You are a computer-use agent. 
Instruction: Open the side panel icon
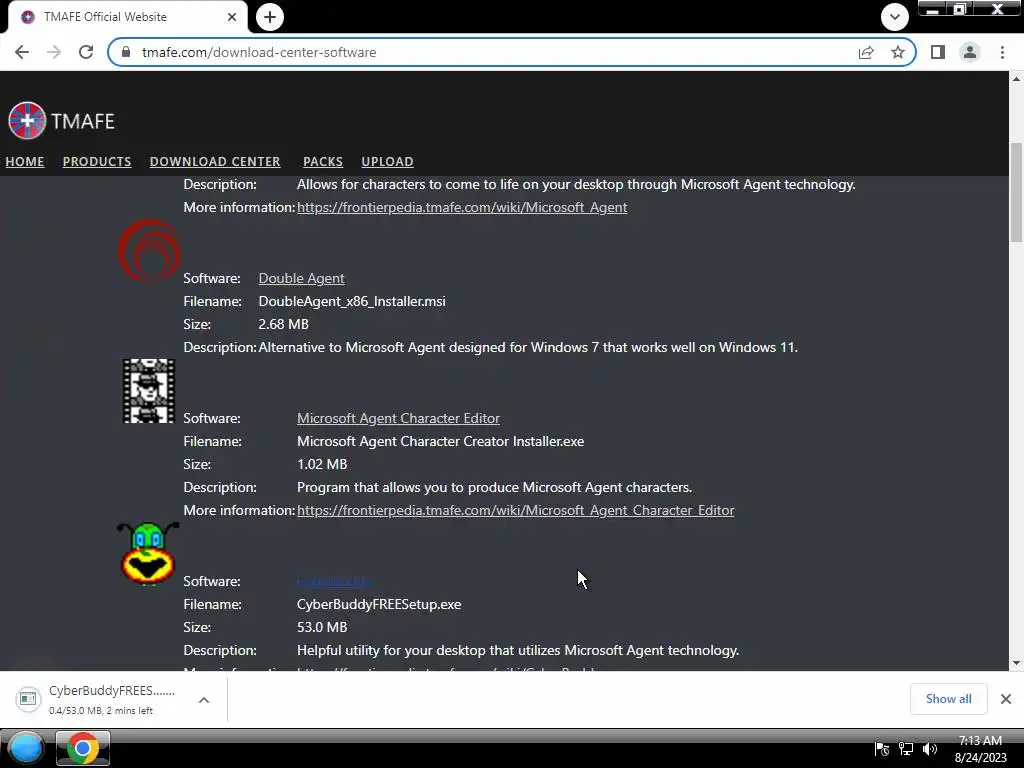tap(938, 52)
